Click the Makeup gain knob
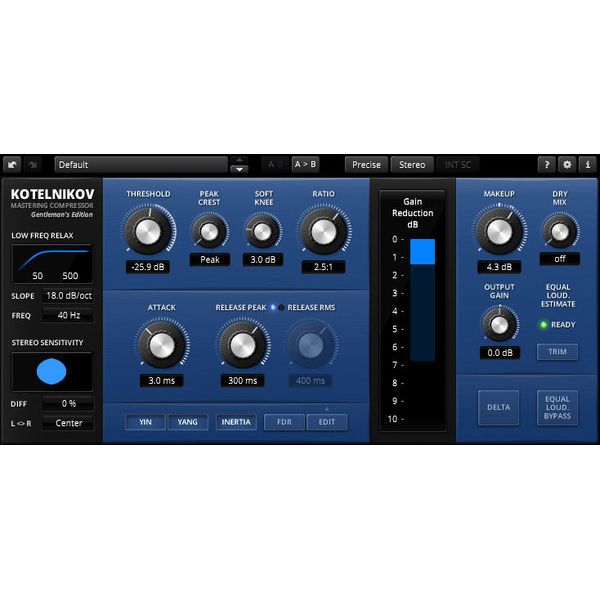The height and width of the screenshot is (600, 600). pos(498,232)
